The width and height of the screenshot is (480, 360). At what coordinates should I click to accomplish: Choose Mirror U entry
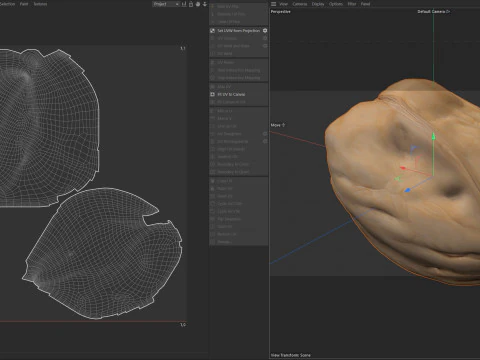239,111
